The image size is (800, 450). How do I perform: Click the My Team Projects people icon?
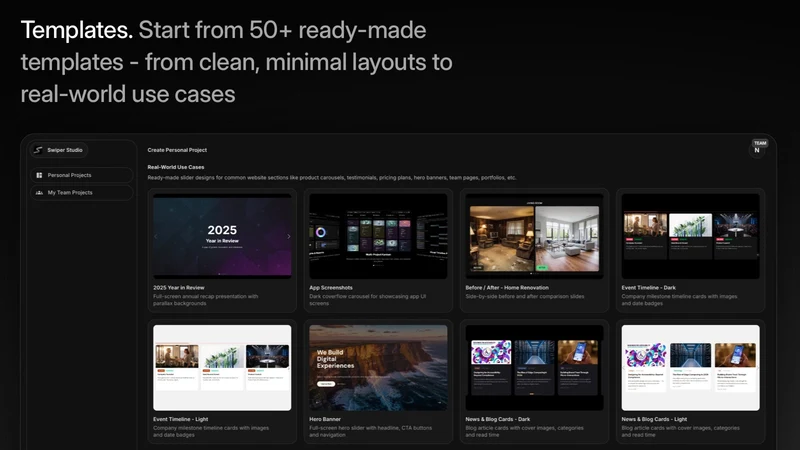[39, 193]
